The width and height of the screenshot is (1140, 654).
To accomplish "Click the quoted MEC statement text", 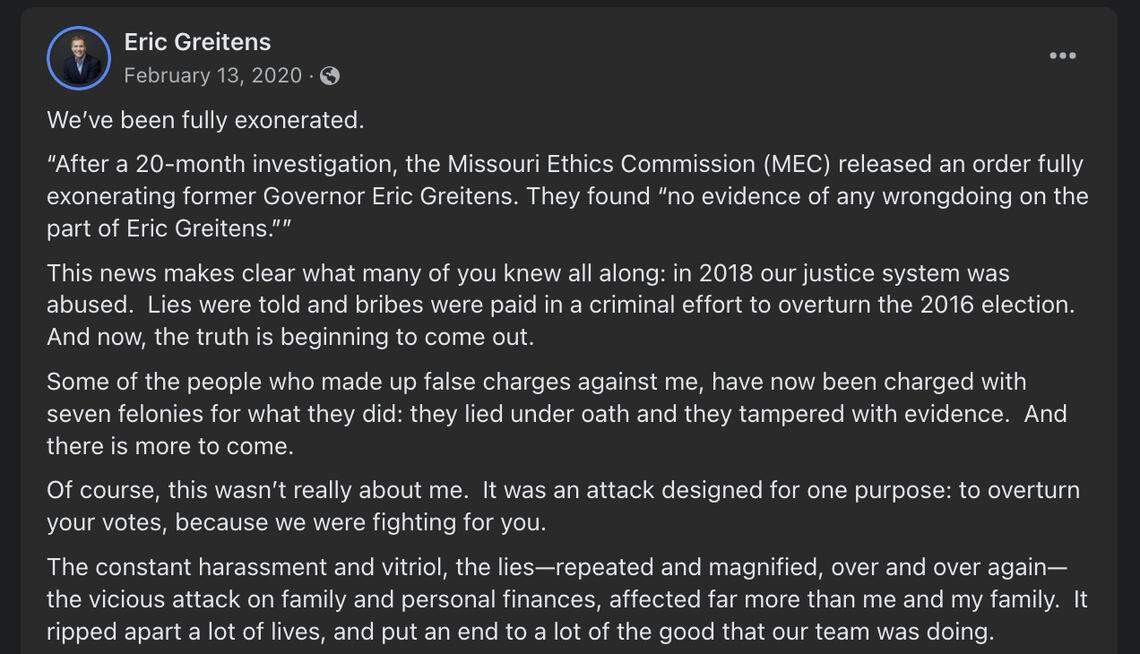I will pyautogui.click(x=565, y=196).
